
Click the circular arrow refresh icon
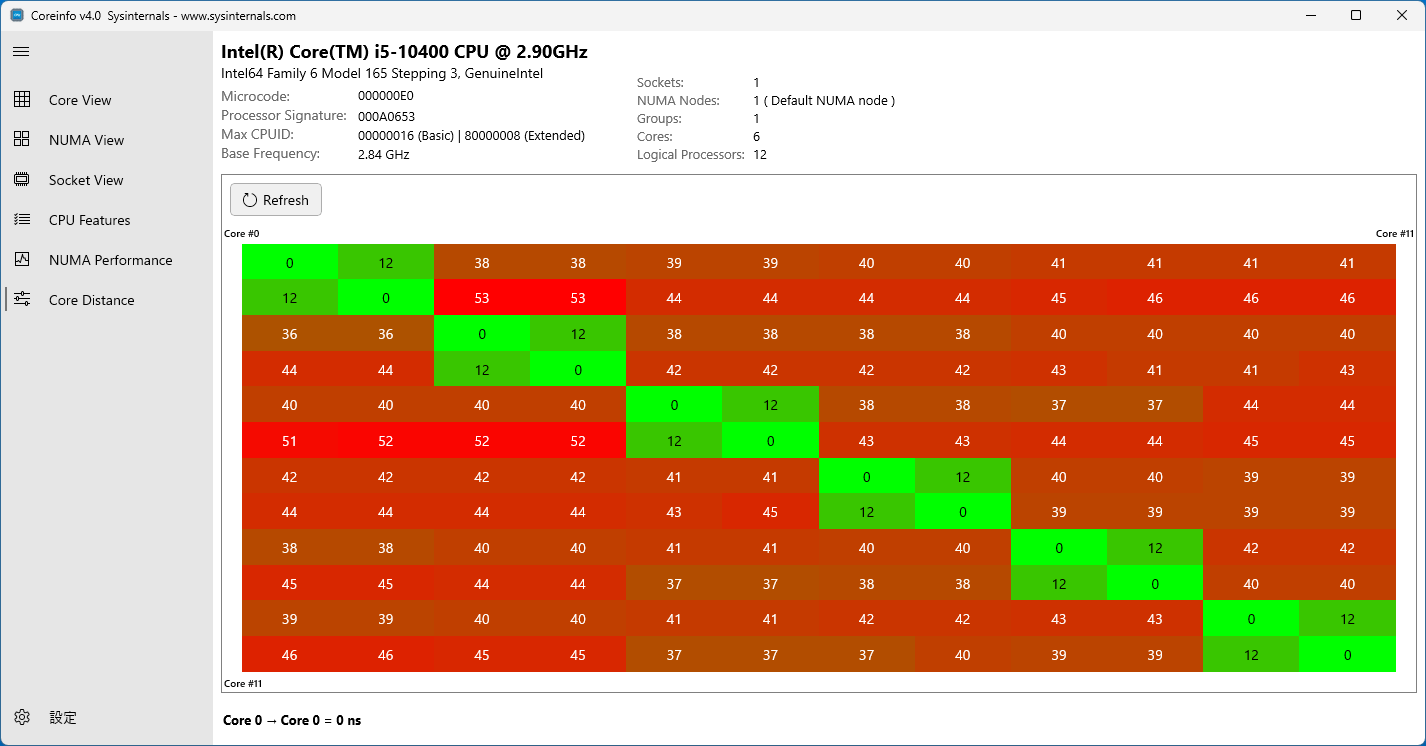click(x=250, y=200)
